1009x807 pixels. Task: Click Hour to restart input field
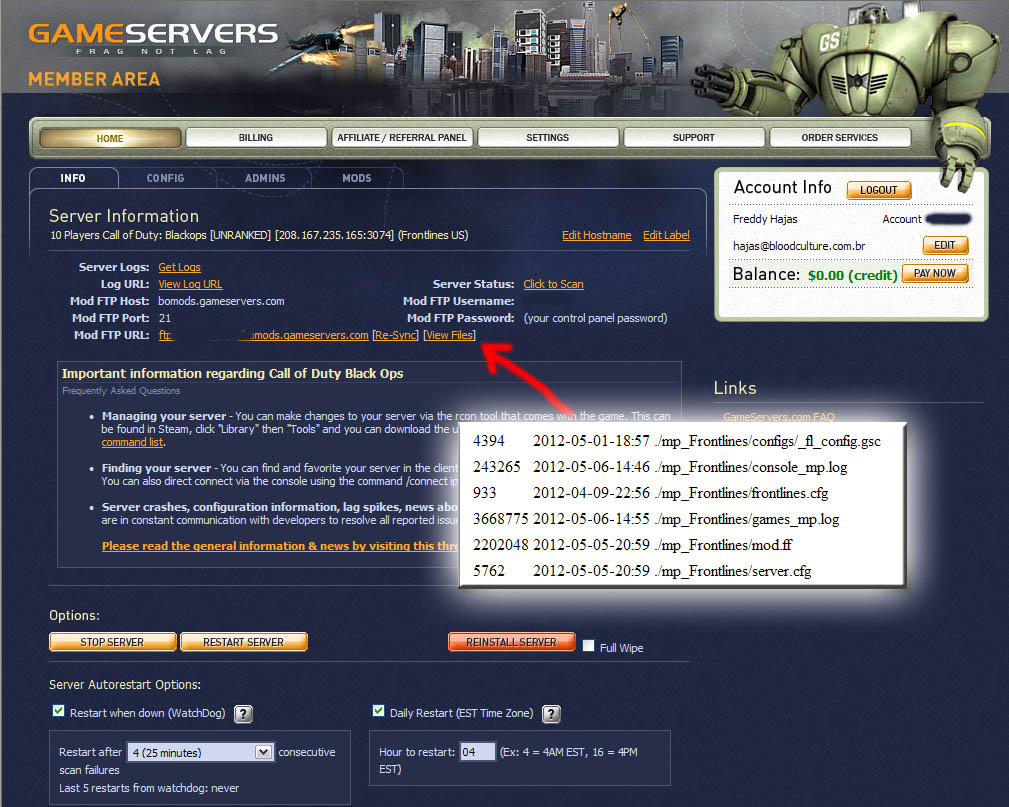click(x=478, y=752)
